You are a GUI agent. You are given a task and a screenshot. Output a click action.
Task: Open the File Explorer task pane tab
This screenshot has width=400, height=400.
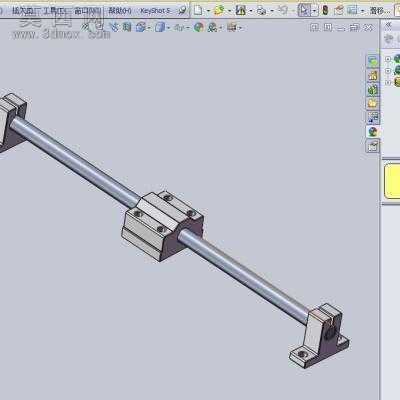pos(373,90)
